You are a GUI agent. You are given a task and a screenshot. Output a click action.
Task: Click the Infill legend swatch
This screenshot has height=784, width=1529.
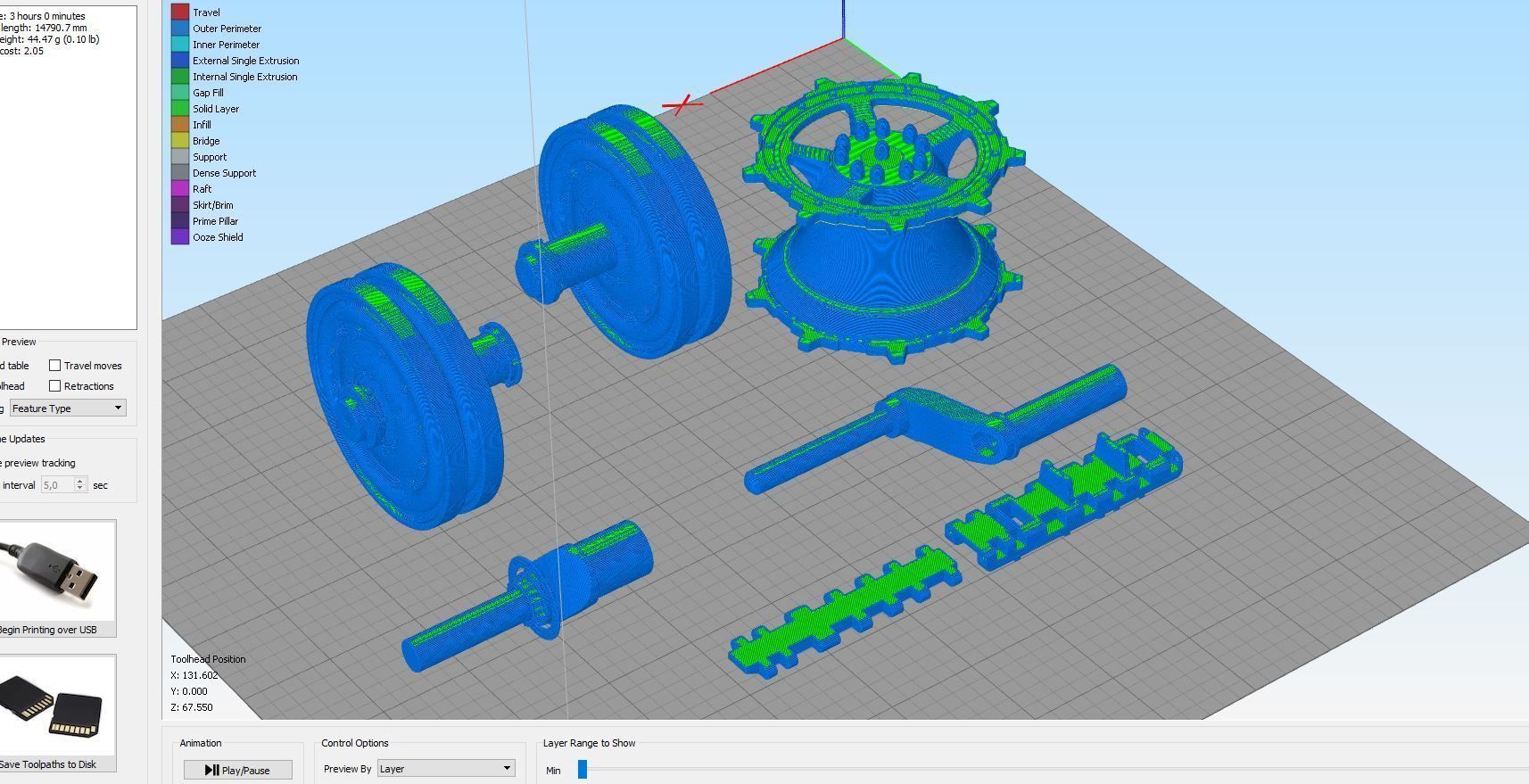click(179, 124)
